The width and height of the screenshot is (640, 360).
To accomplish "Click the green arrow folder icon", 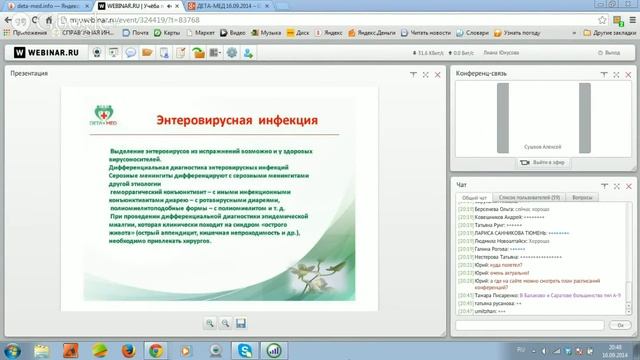I will coord(198,53).
